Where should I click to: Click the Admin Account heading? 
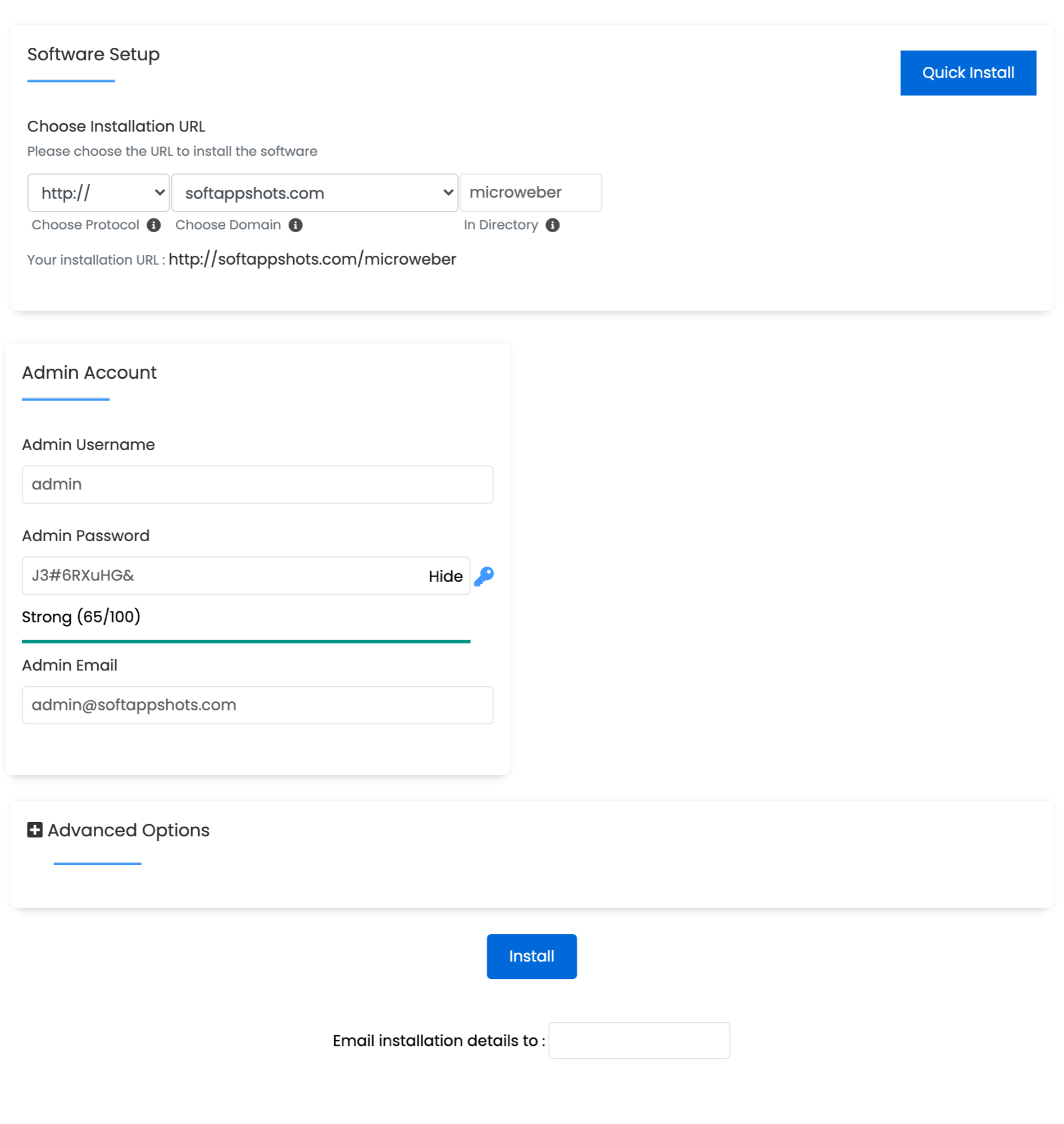[89, 373]
